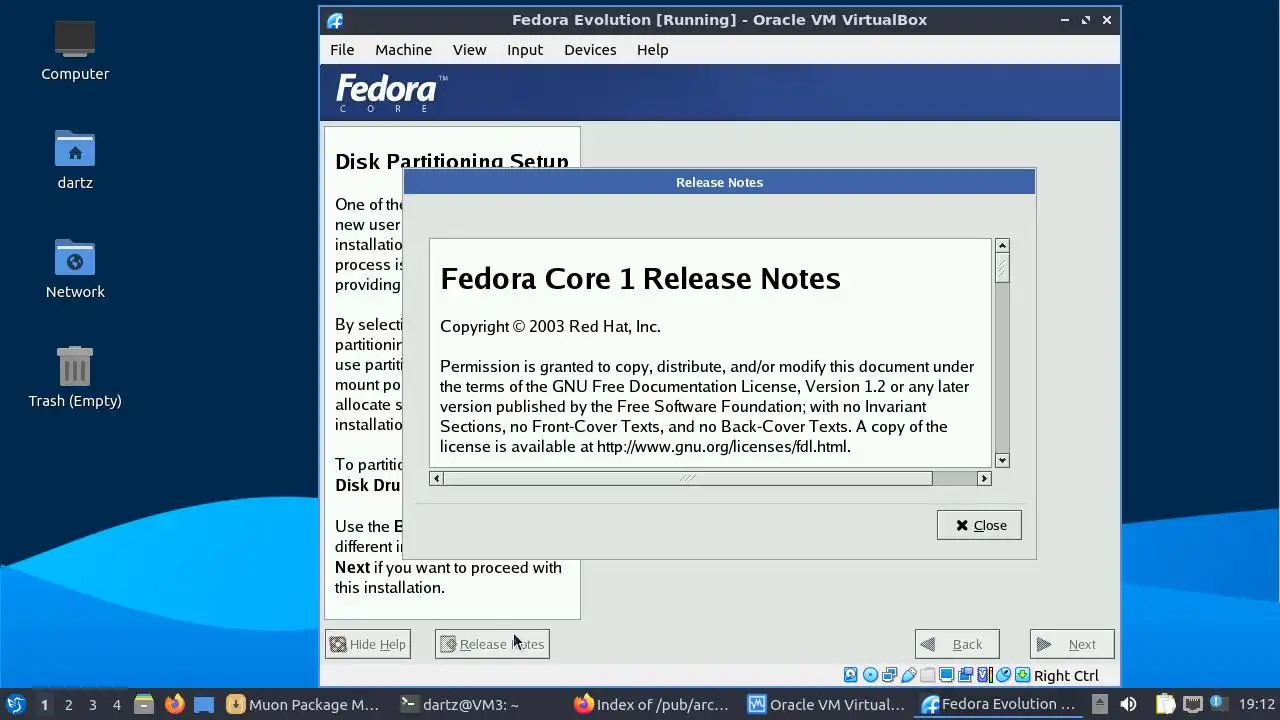The height and width of the screenshot is (720, 1280).
Task: Open the Devices menu
Action: point(590,50)
